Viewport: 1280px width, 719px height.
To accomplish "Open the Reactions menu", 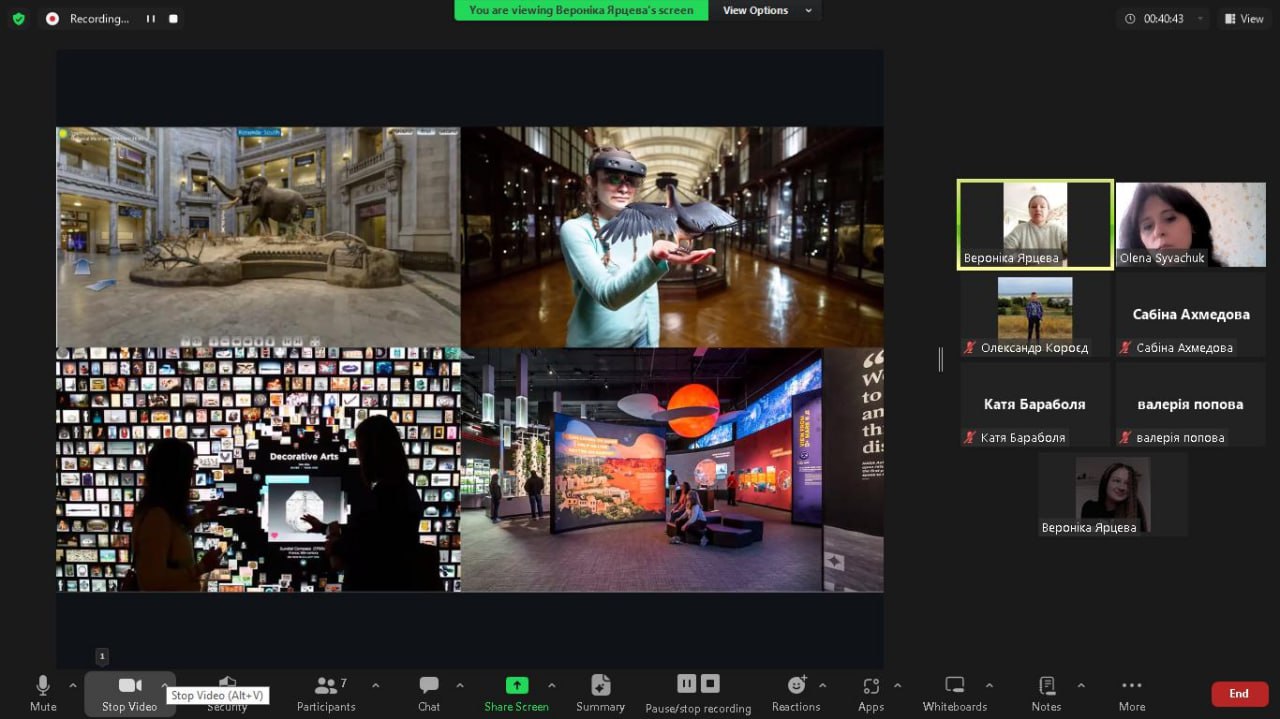I will point(796,693).
